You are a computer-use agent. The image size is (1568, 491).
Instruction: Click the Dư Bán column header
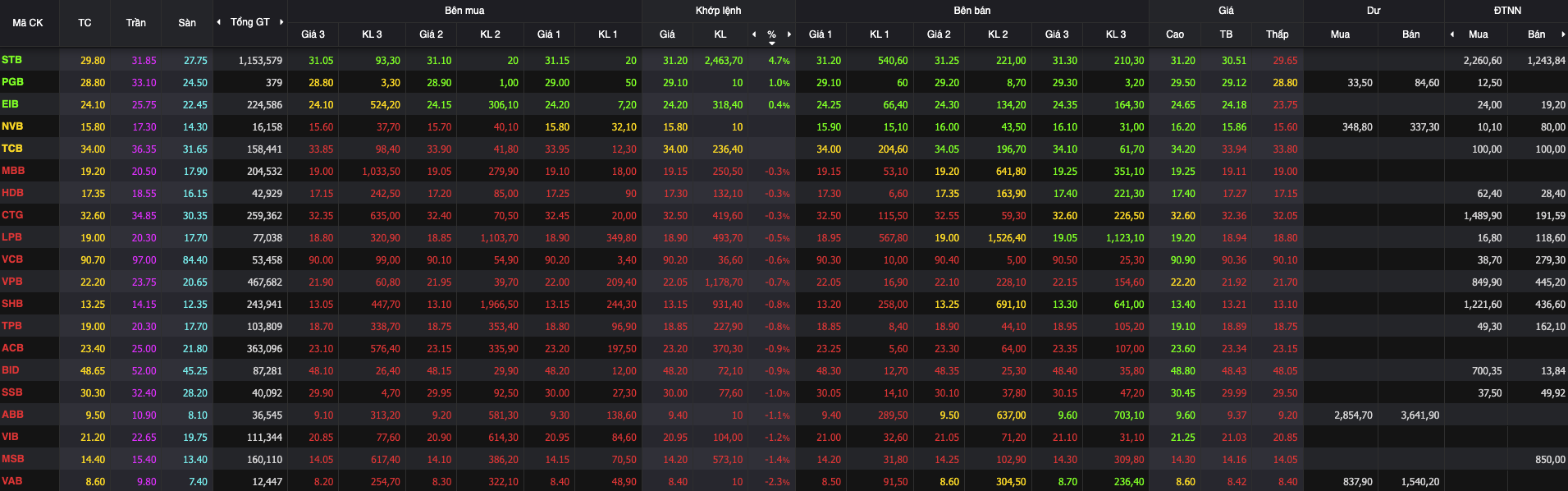(x=1411, y=34)
